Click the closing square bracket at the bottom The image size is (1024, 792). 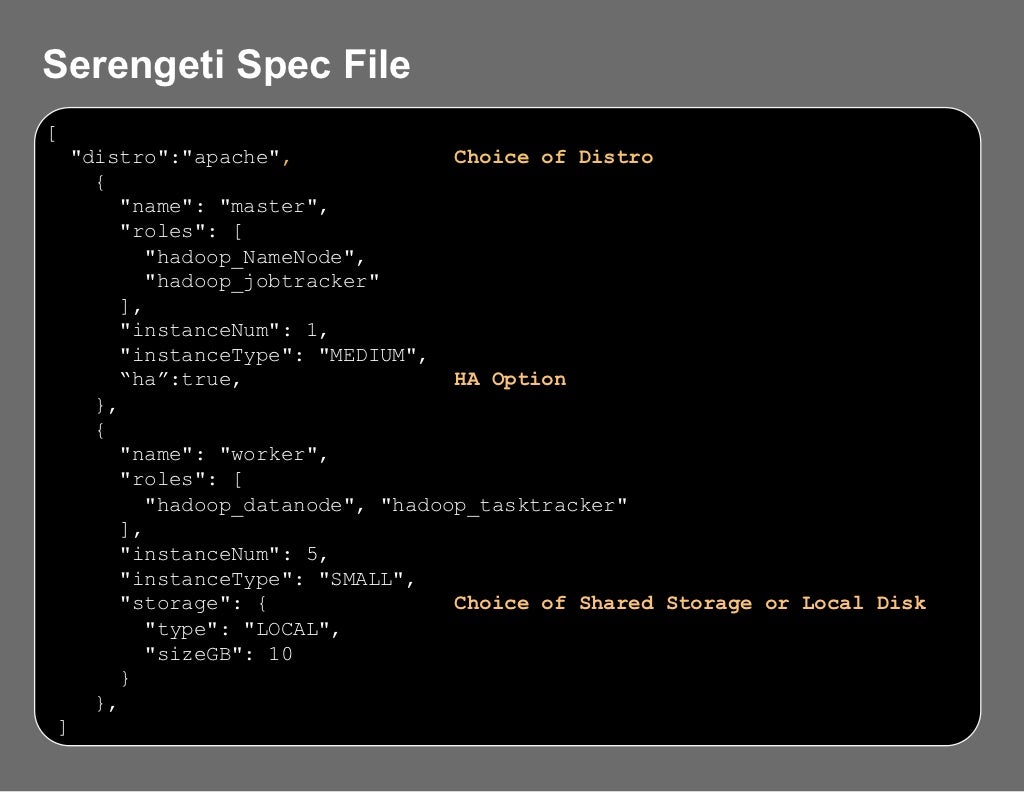(62, 727)
